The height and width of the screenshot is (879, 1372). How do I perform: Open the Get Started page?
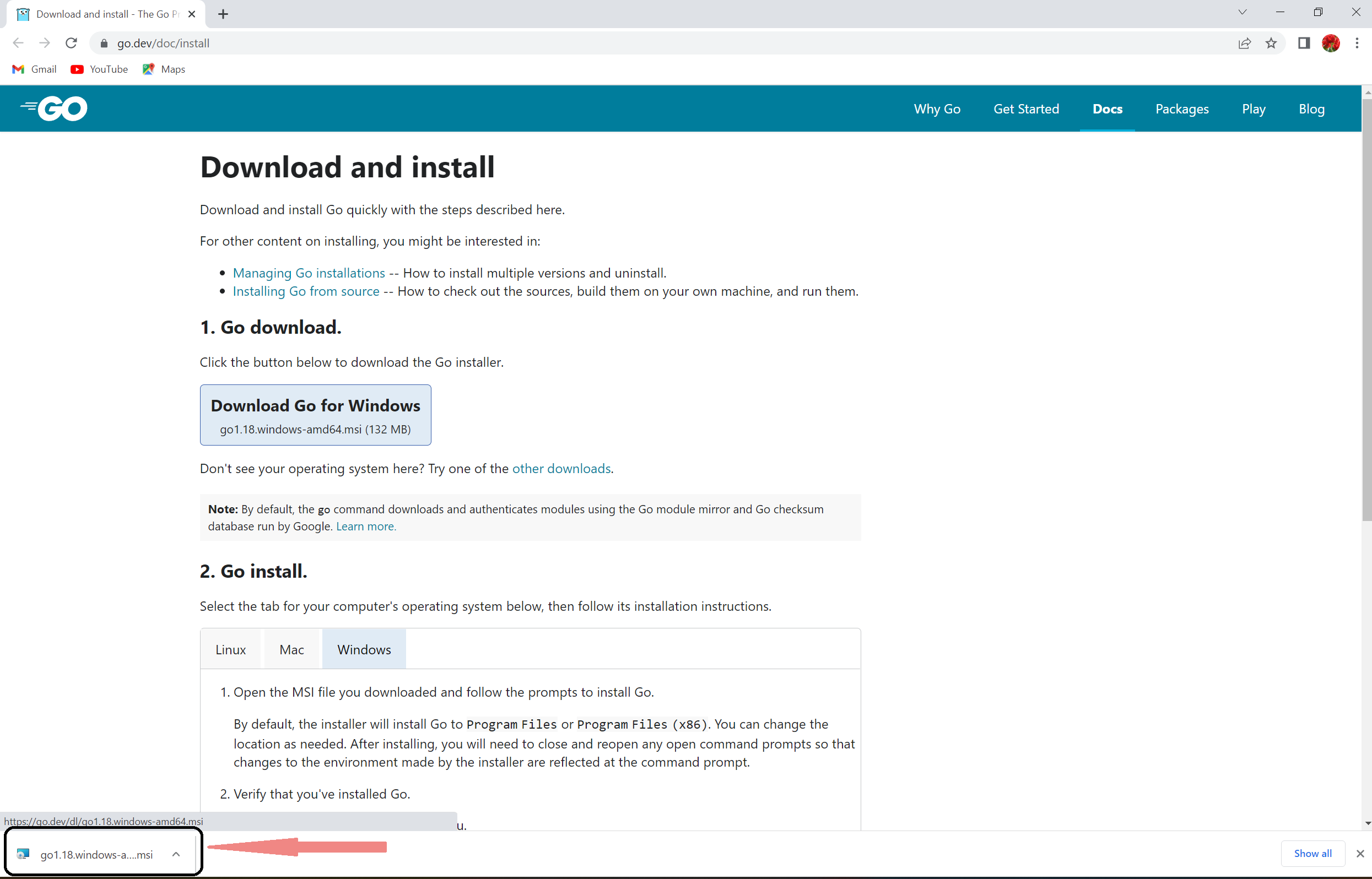click(1026, 109)
